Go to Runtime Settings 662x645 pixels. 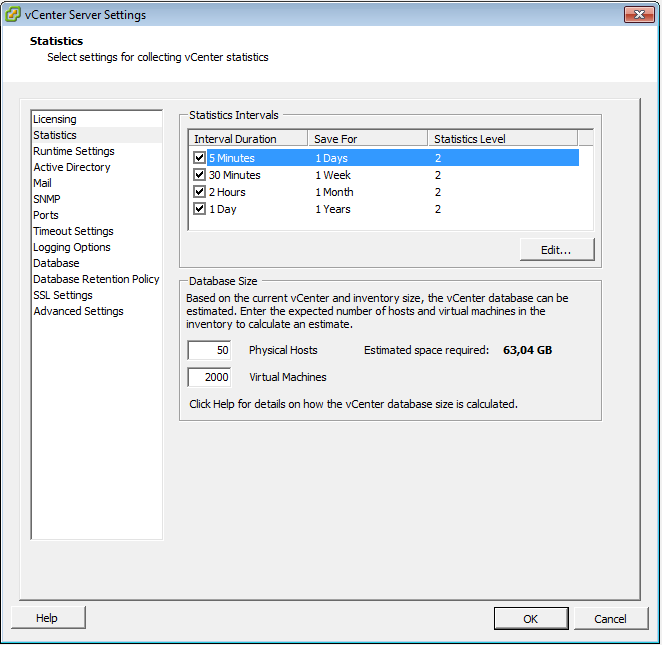click(74, 151)
